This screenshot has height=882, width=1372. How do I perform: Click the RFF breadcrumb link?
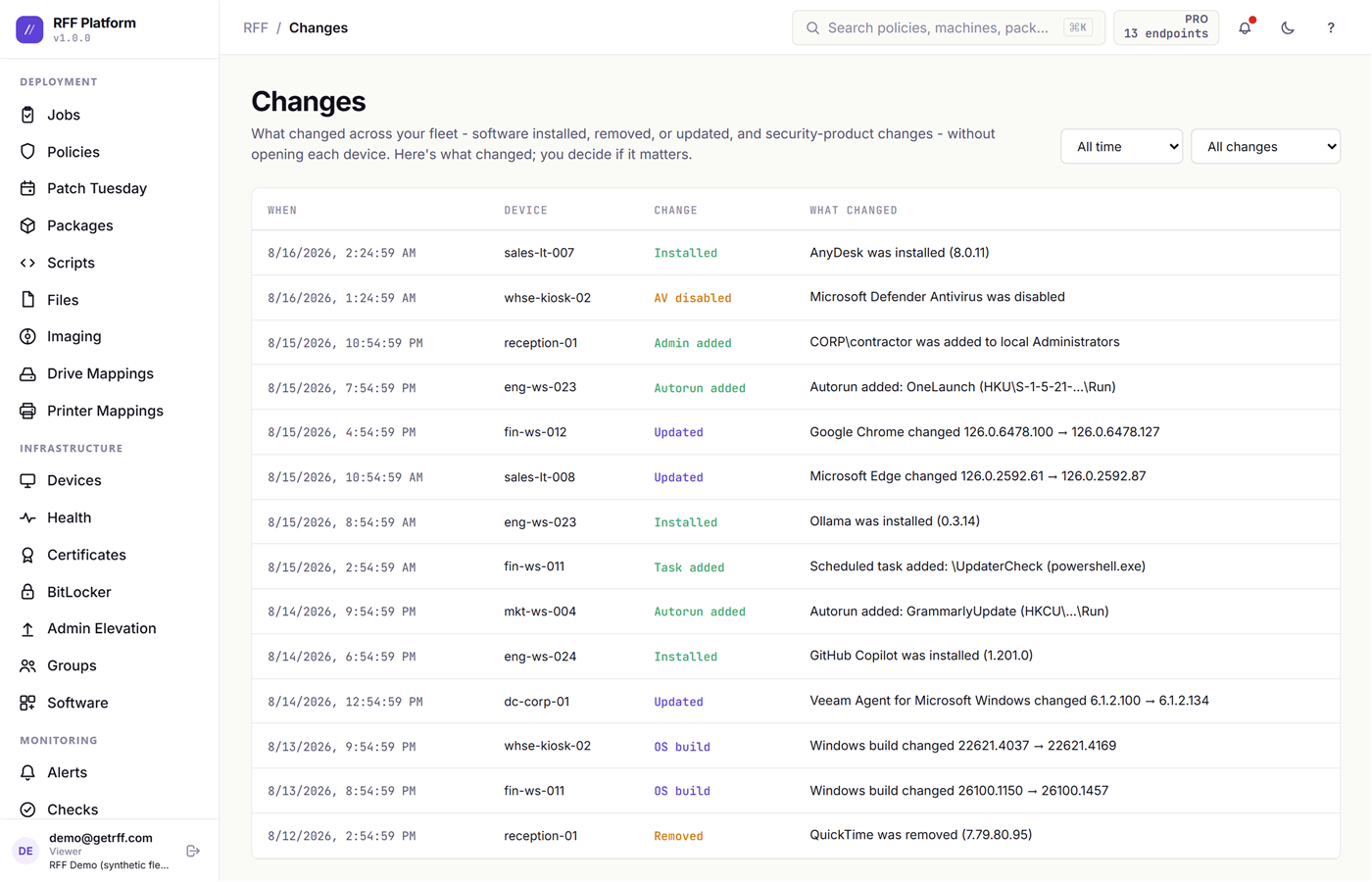tap(255, 27)
